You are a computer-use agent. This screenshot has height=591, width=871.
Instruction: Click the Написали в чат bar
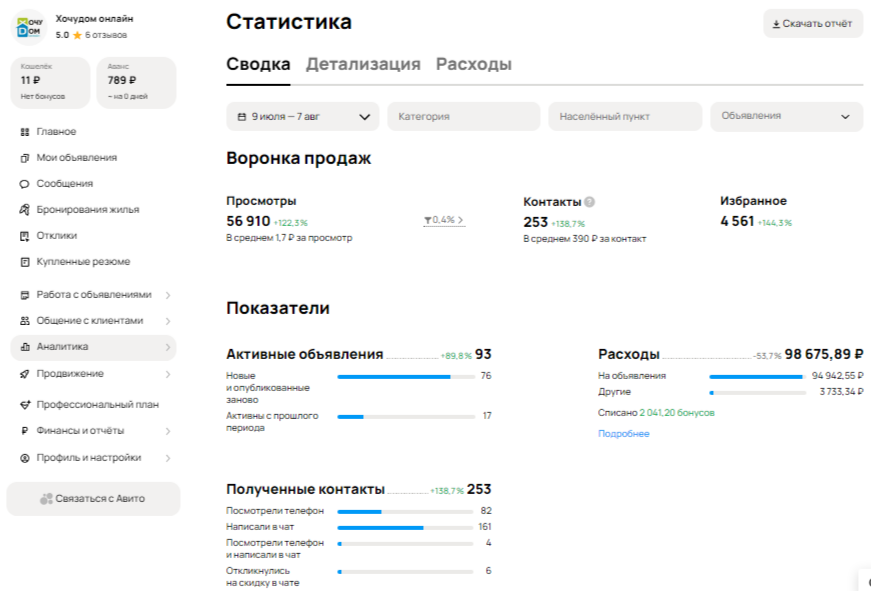406,528
